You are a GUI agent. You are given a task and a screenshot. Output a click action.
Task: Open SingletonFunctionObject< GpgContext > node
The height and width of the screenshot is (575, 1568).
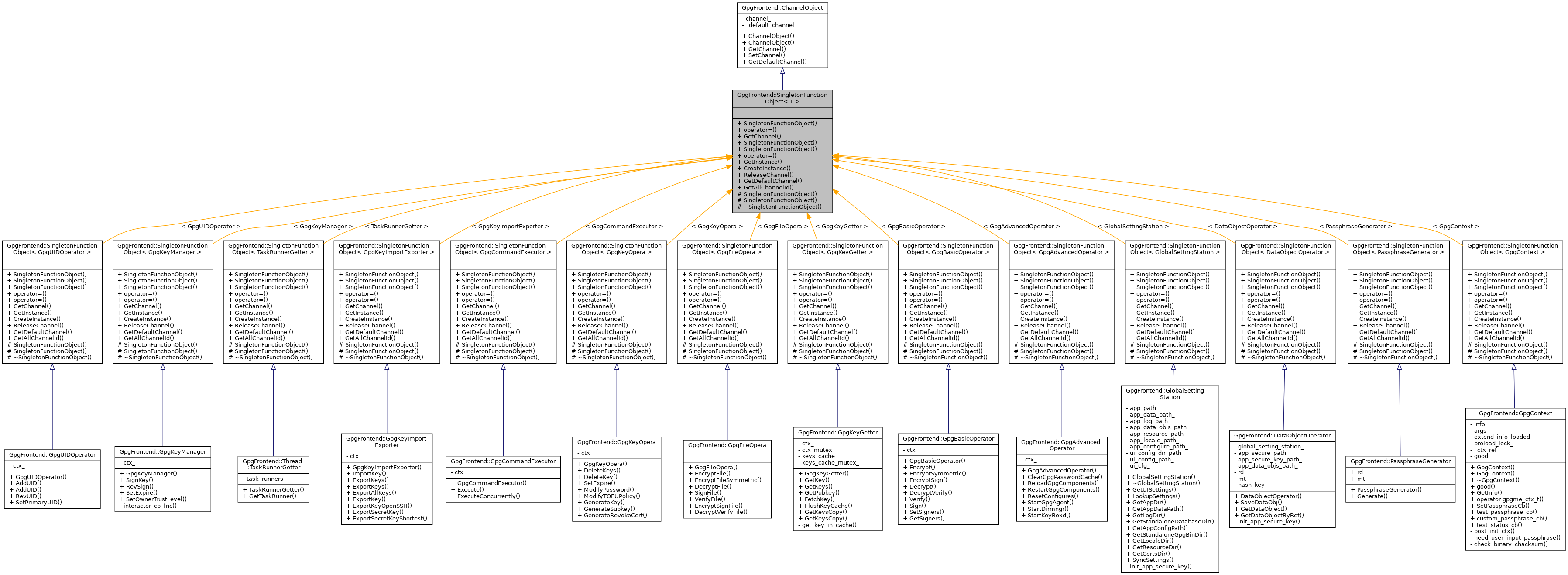click(1513, 302)
